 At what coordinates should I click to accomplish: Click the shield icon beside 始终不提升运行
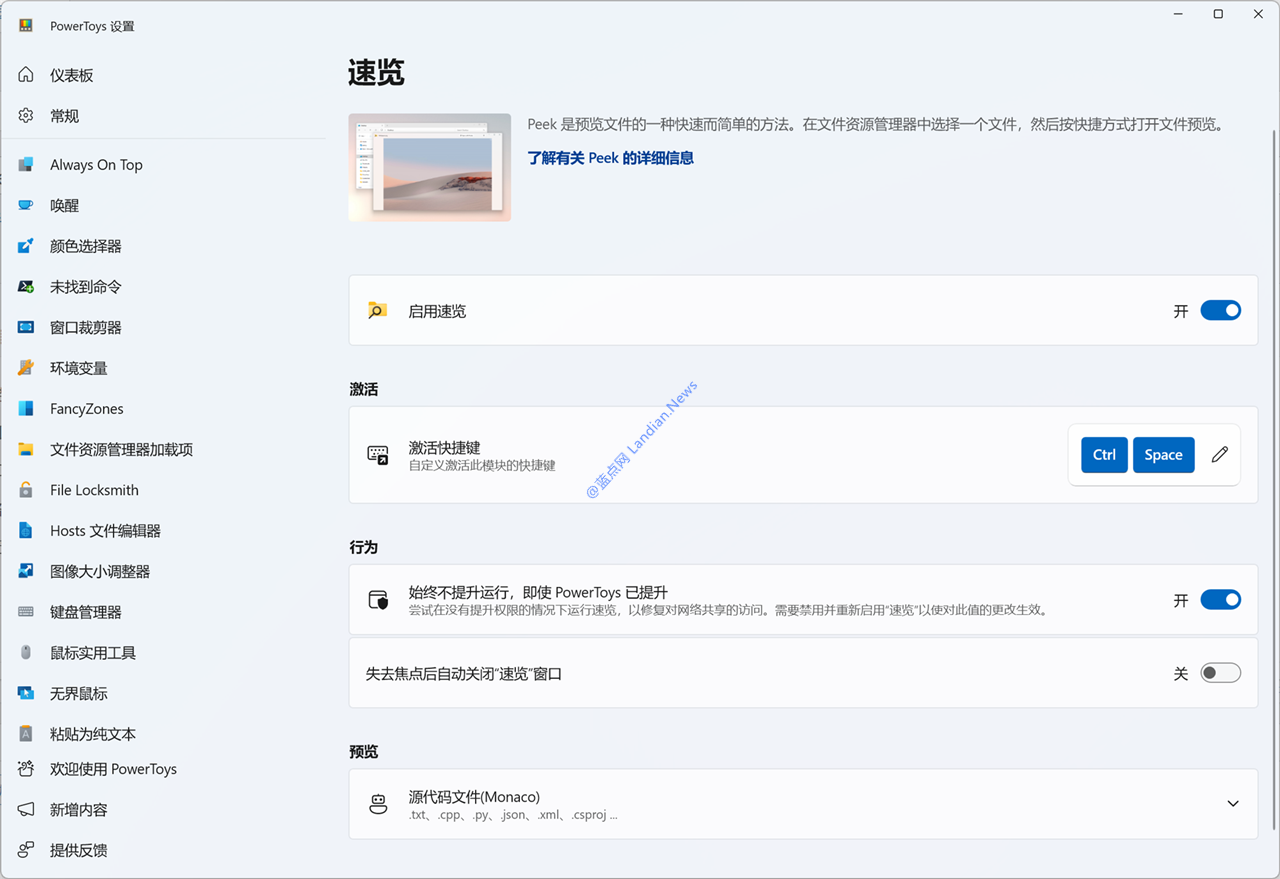point(378,600)
